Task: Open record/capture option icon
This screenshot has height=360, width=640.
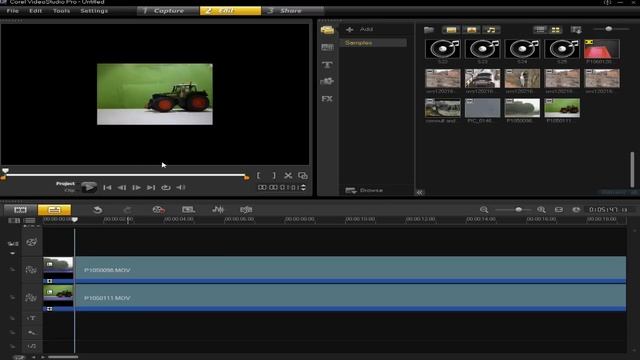Action: 159,210
